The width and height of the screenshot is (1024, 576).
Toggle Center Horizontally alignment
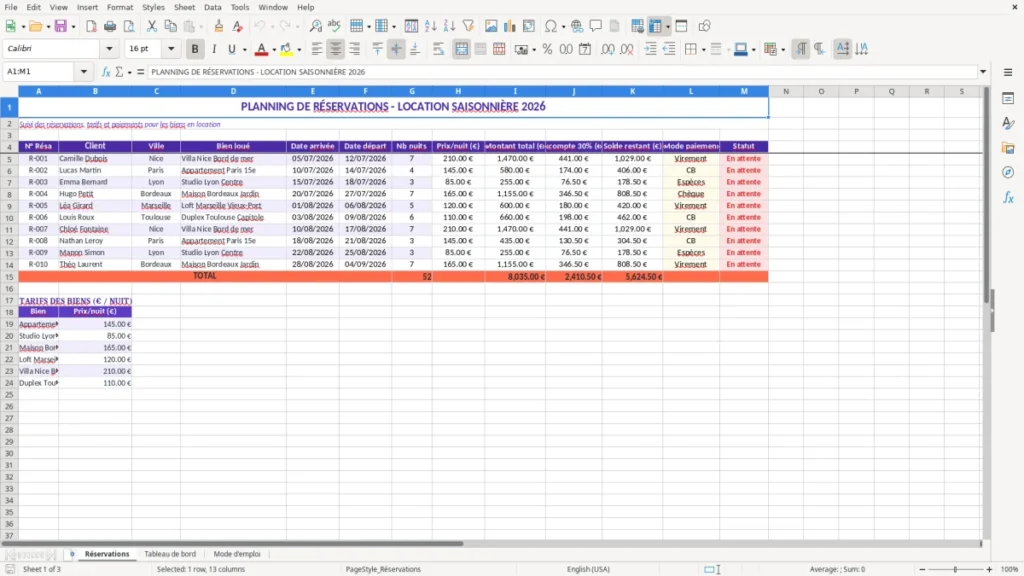pos(336,49)
